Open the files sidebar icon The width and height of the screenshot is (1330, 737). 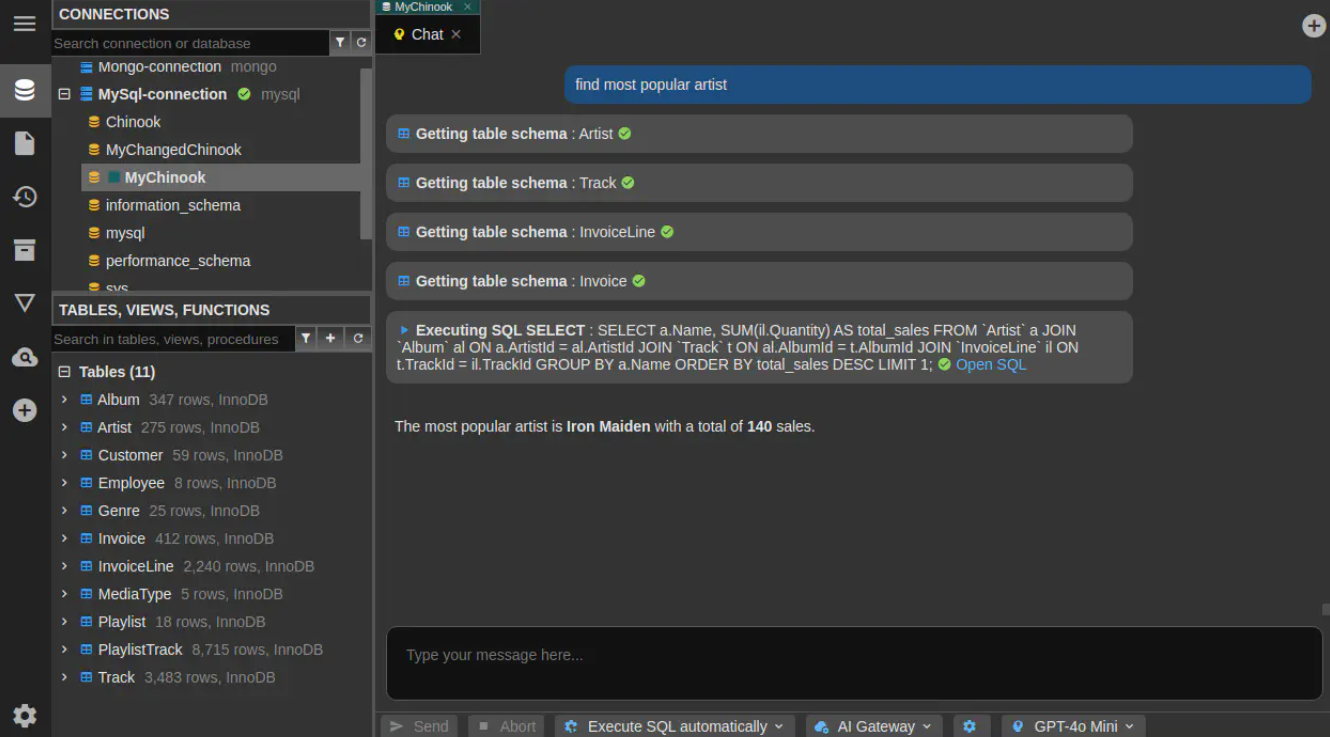click(x=25, y=144)
